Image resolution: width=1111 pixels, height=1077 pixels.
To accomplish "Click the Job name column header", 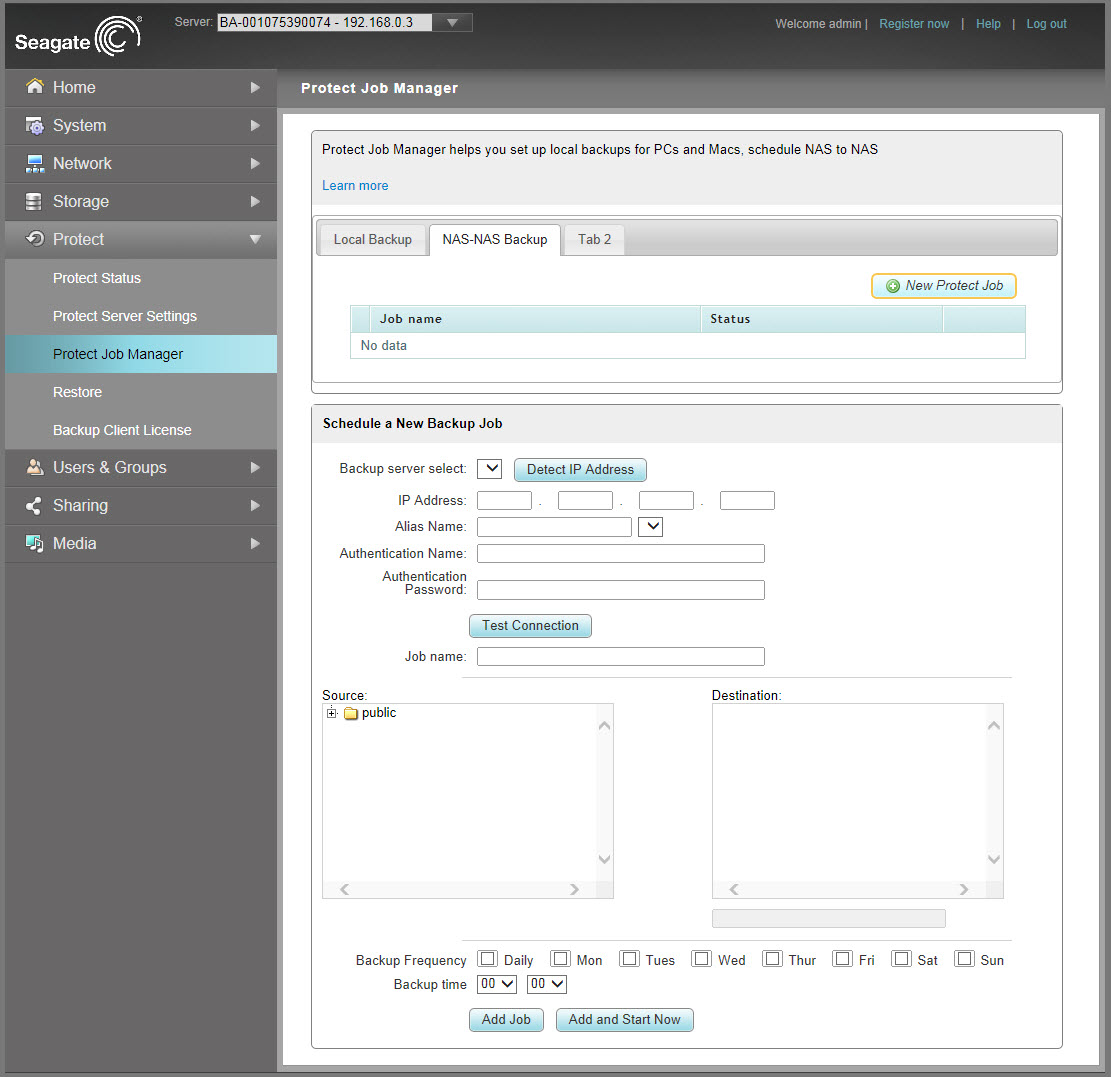I will pyautogui.click(x=535, y=319).
